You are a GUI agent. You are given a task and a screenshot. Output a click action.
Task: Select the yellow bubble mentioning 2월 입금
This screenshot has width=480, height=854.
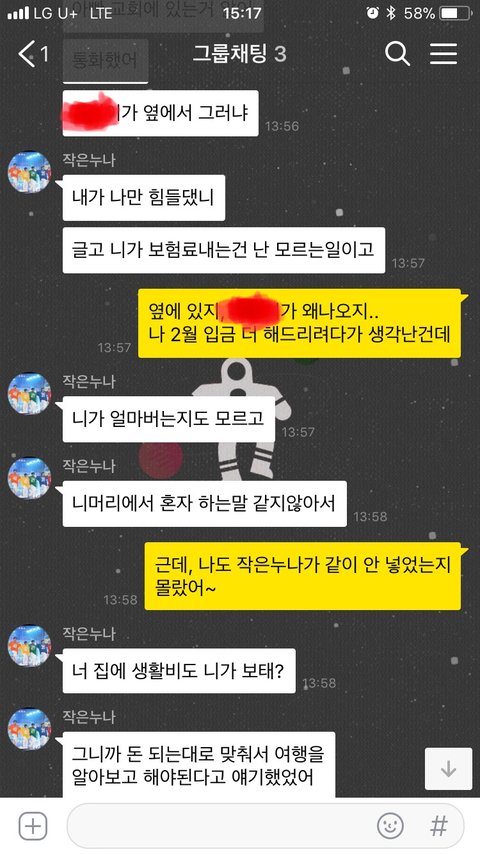click(x=300, y=324)
